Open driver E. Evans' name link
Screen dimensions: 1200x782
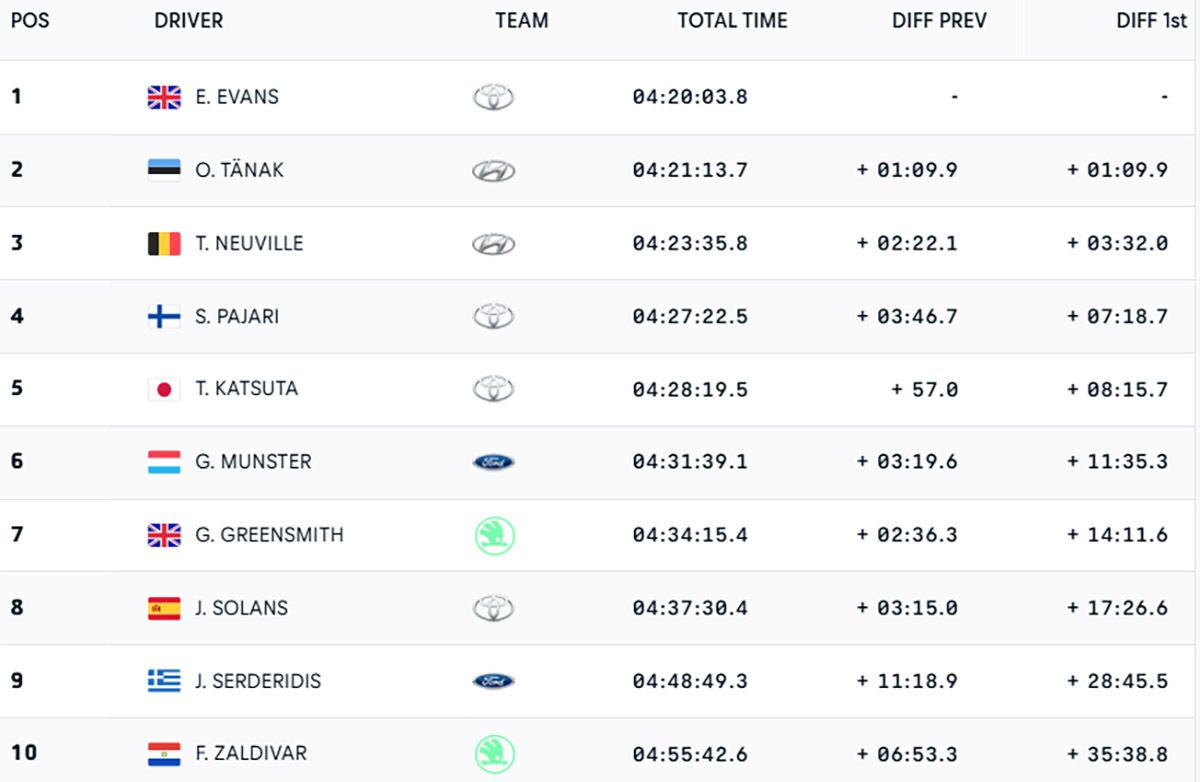[237, 97]
